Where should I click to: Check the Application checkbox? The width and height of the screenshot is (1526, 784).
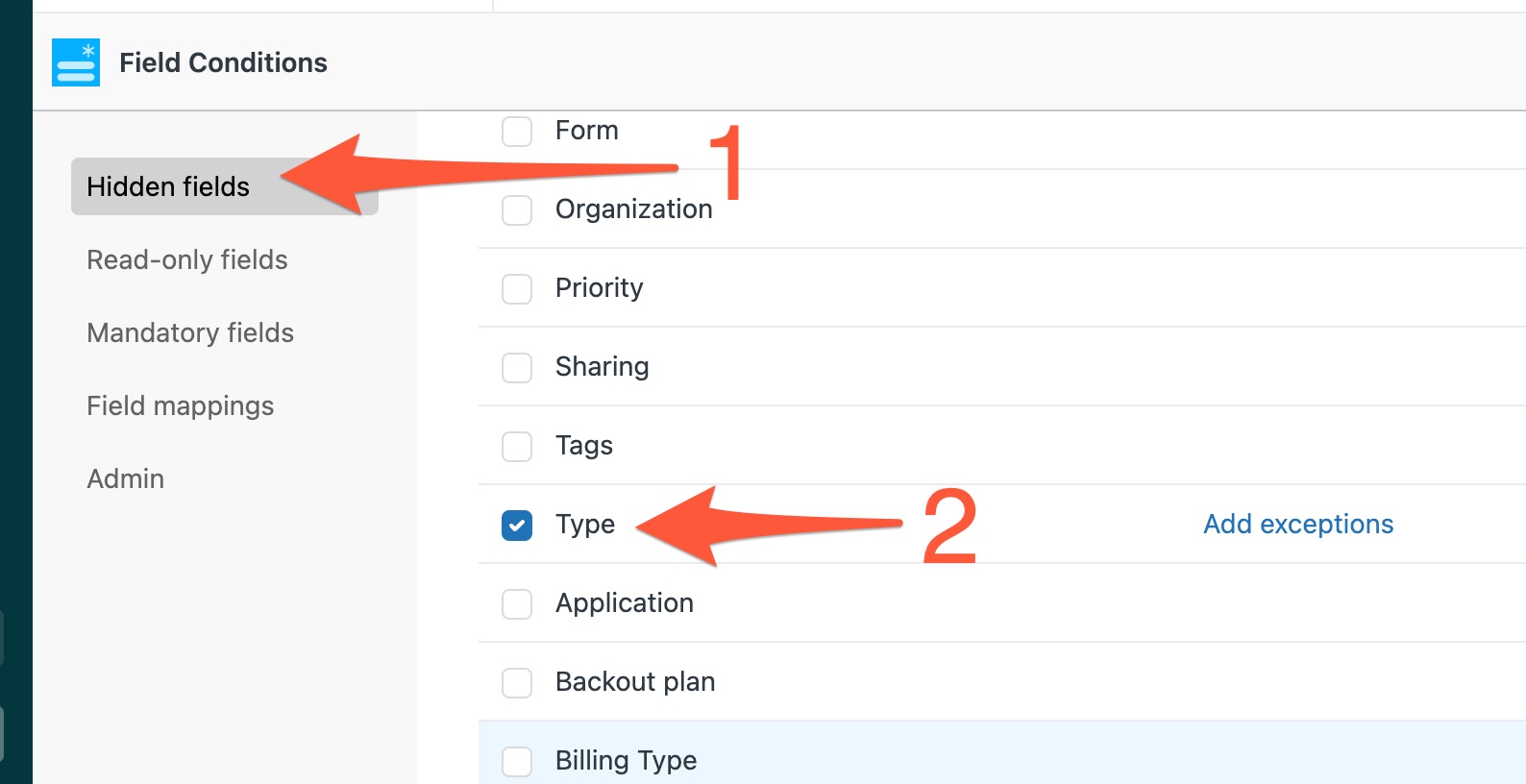(x=517, y=604)
